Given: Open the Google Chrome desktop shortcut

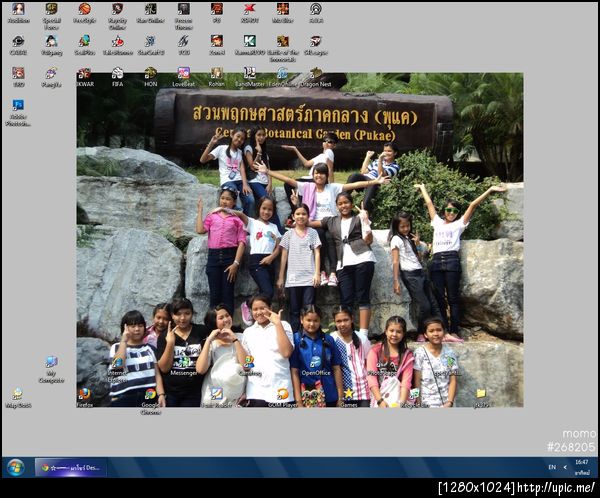Looking at the screenshot, I should pyautogui.click(x=150, y=402).
